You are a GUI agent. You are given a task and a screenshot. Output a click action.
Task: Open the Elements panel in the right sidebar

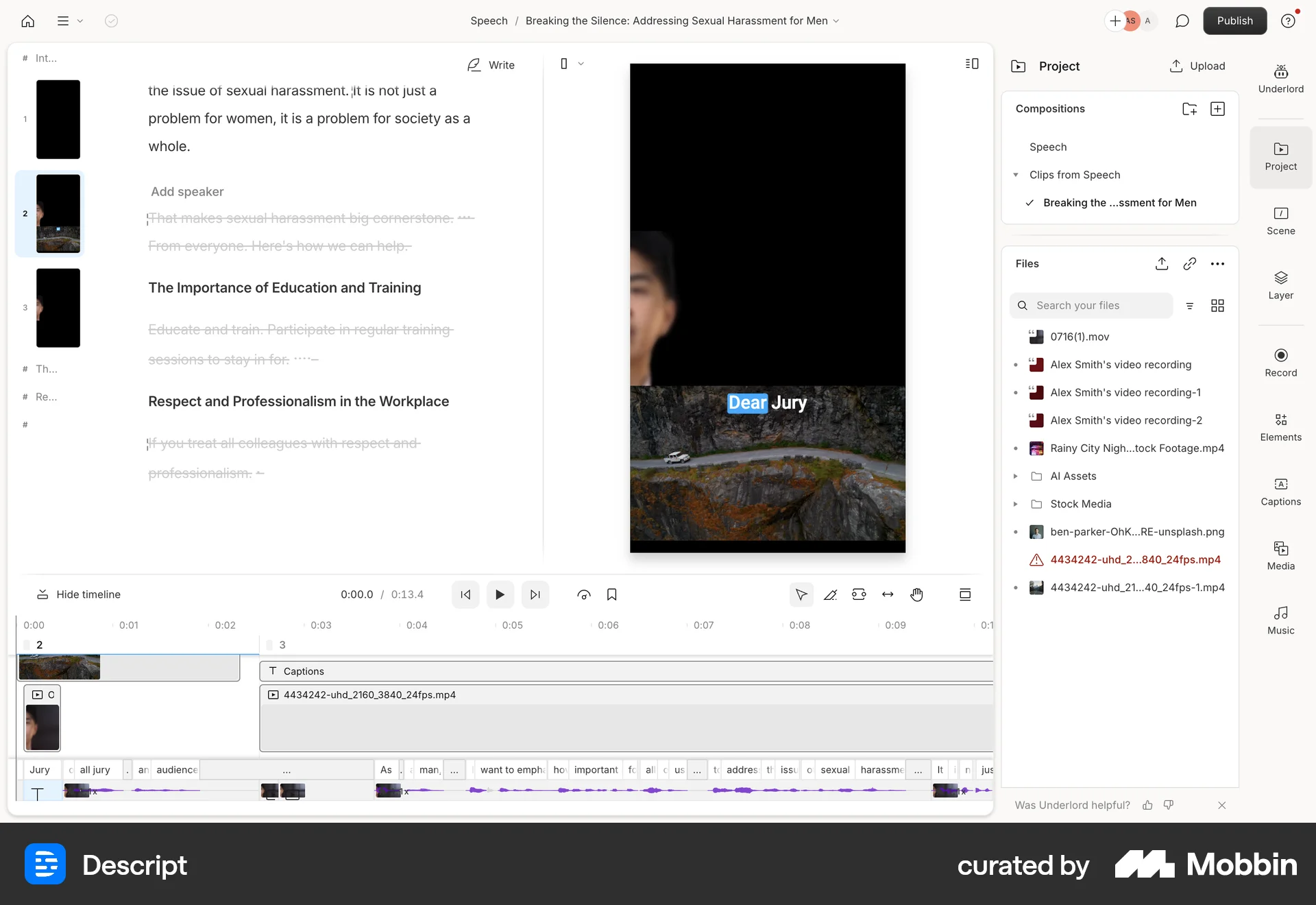point(1280,426)
